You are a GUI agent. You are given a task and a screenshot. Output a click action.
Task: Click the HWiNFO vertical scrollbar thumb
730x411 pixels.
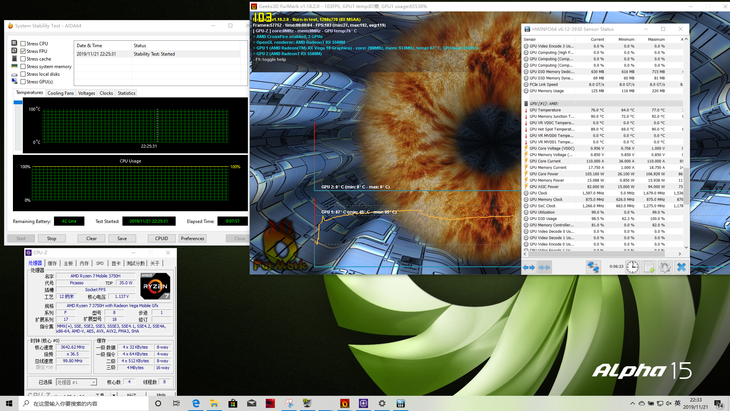pyautogui.click(x=686, y=186)
